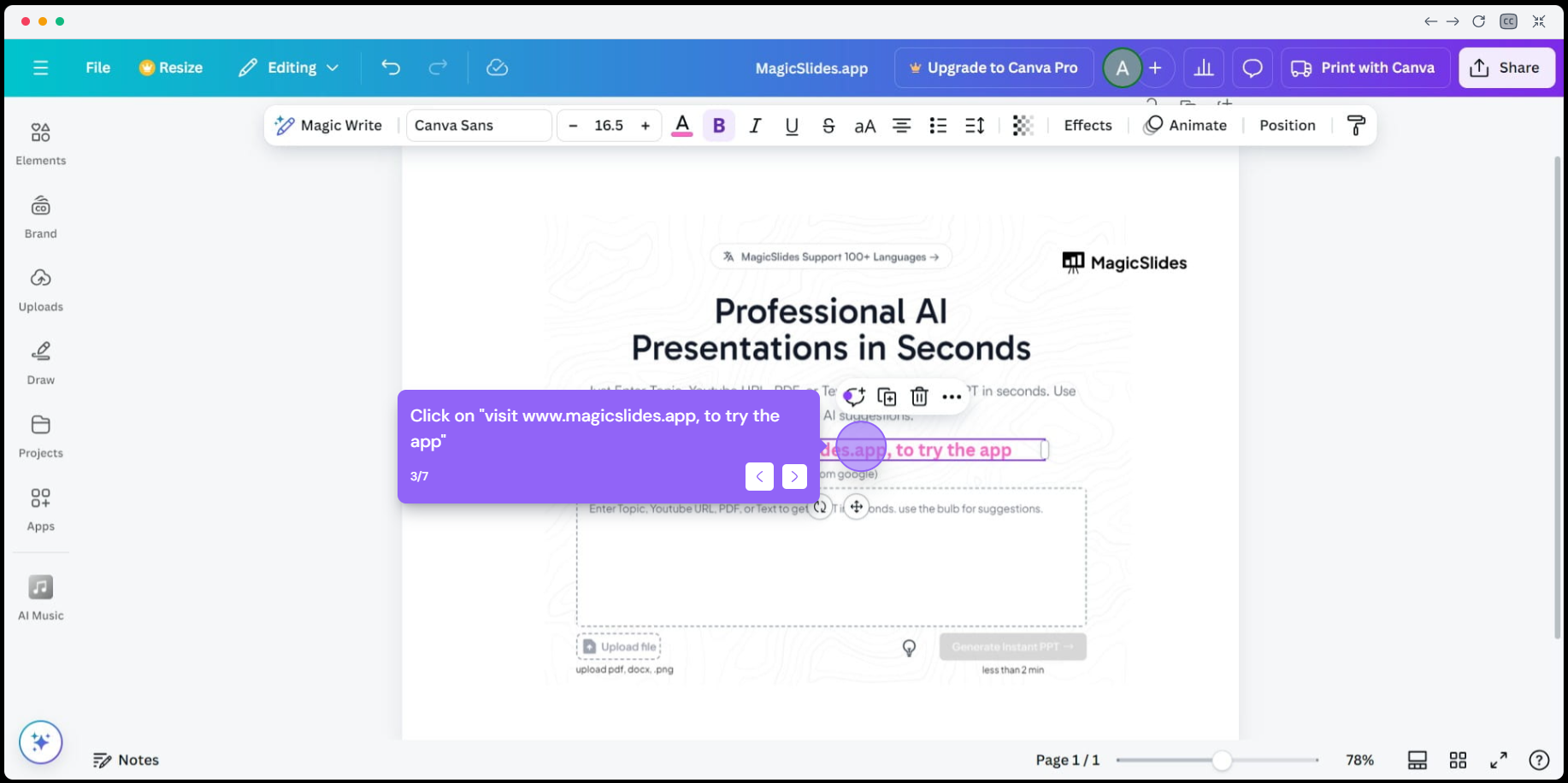Toggle uppercase text case

(x=865, y=126)
